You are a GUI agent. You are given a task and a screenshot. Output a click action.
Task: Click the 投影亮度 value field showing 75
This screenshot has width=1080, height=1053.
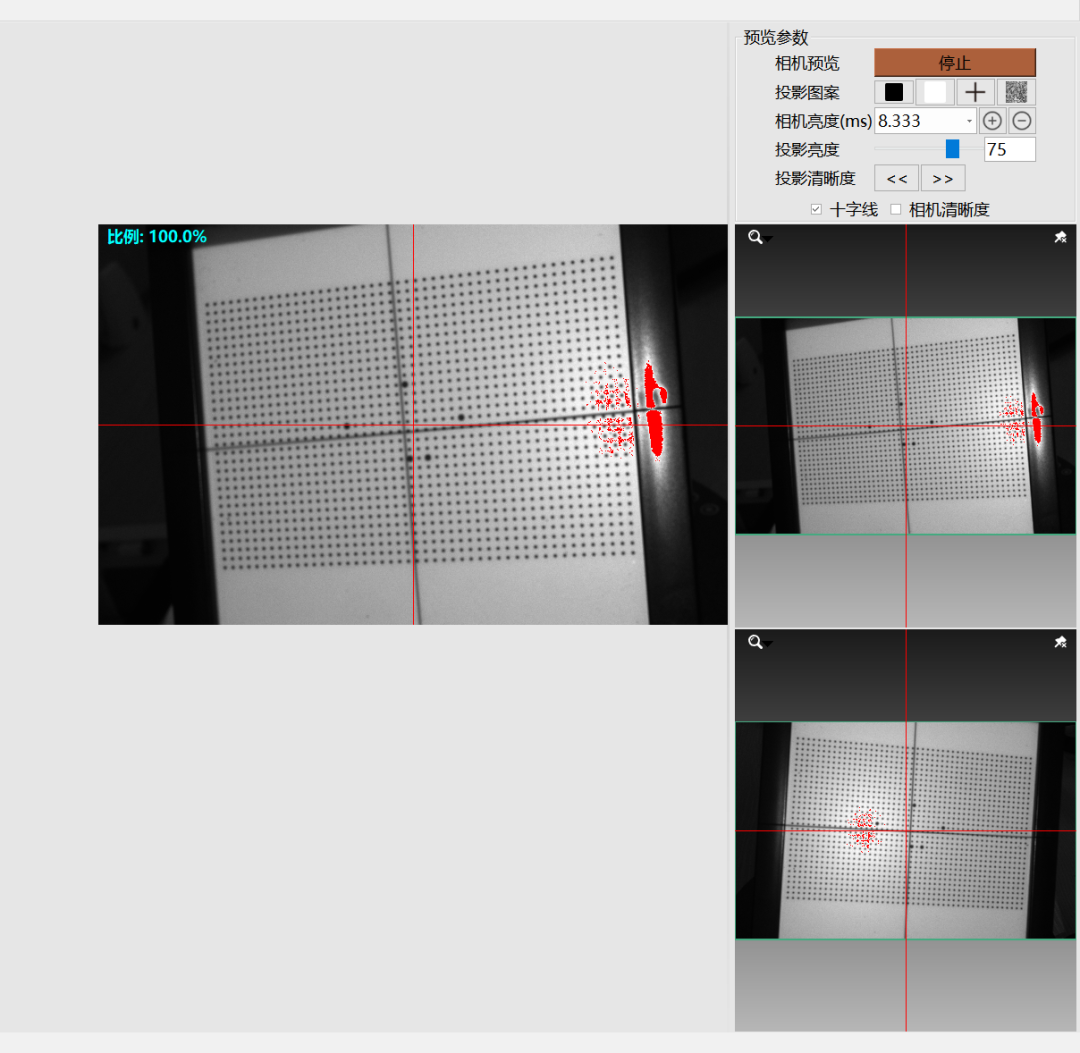[x=1008, y=149]
